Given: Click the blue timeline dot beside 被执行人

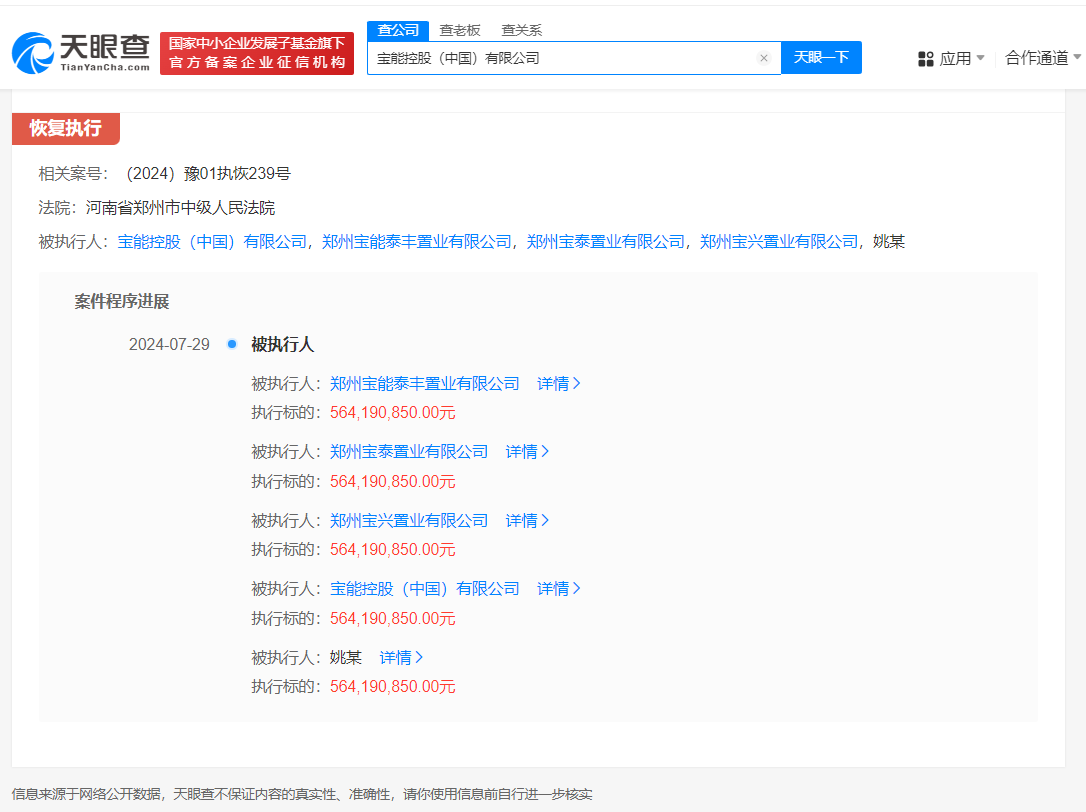Looking at the screenshot, I should [231, 343].
